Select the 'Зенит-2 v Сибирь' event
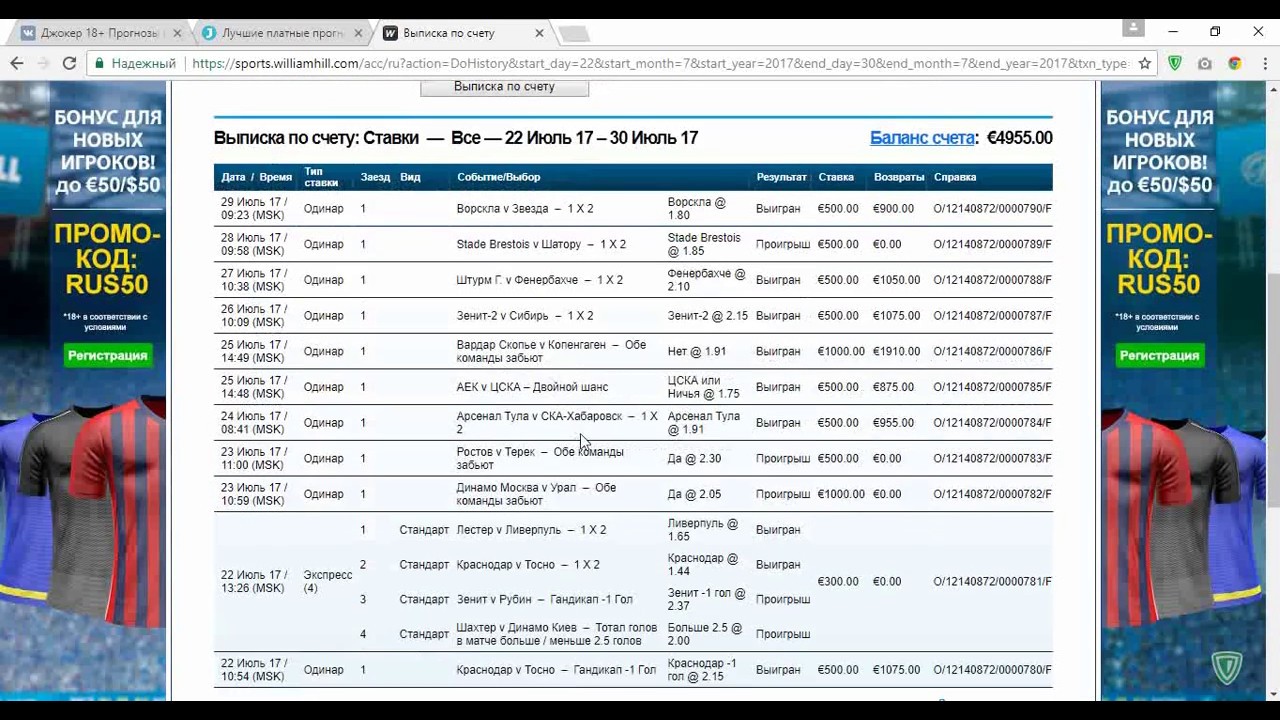The height and width of the screenshot is (720, 1280). point(524,316)
